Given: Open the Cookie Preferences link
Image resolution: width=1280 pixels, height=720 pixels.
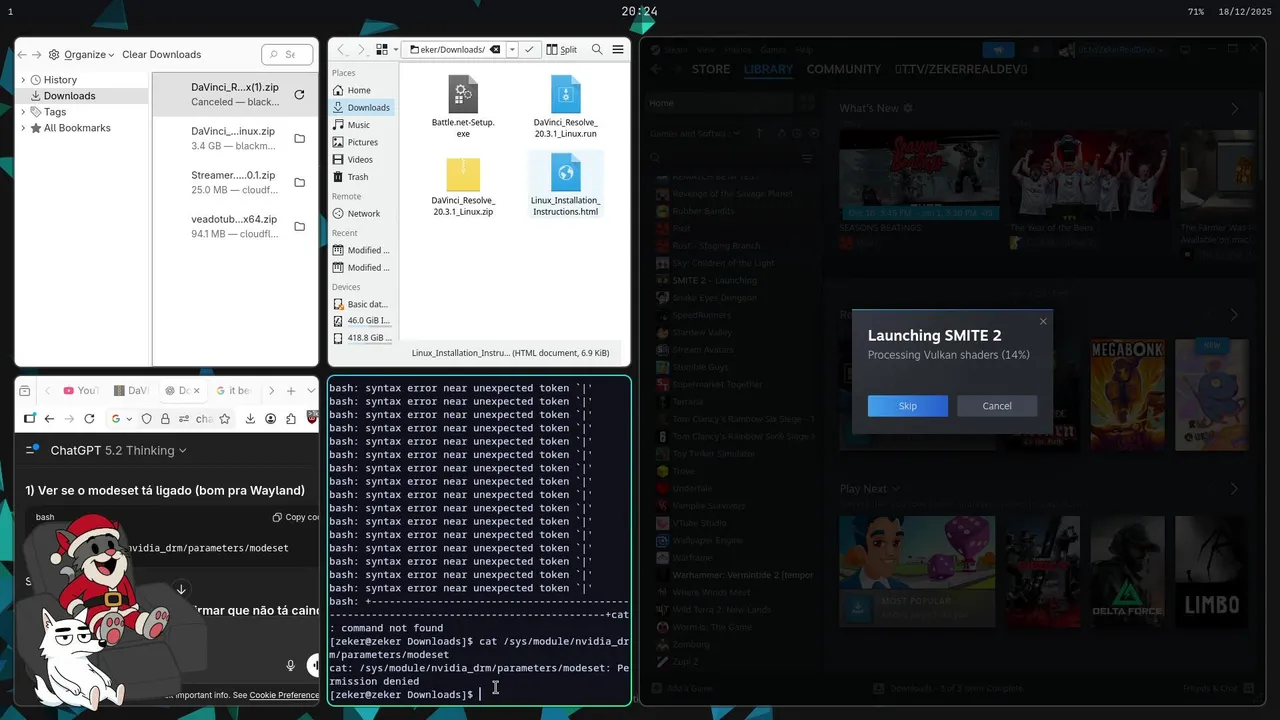Looking at the screenshot, I should (284, 695).
